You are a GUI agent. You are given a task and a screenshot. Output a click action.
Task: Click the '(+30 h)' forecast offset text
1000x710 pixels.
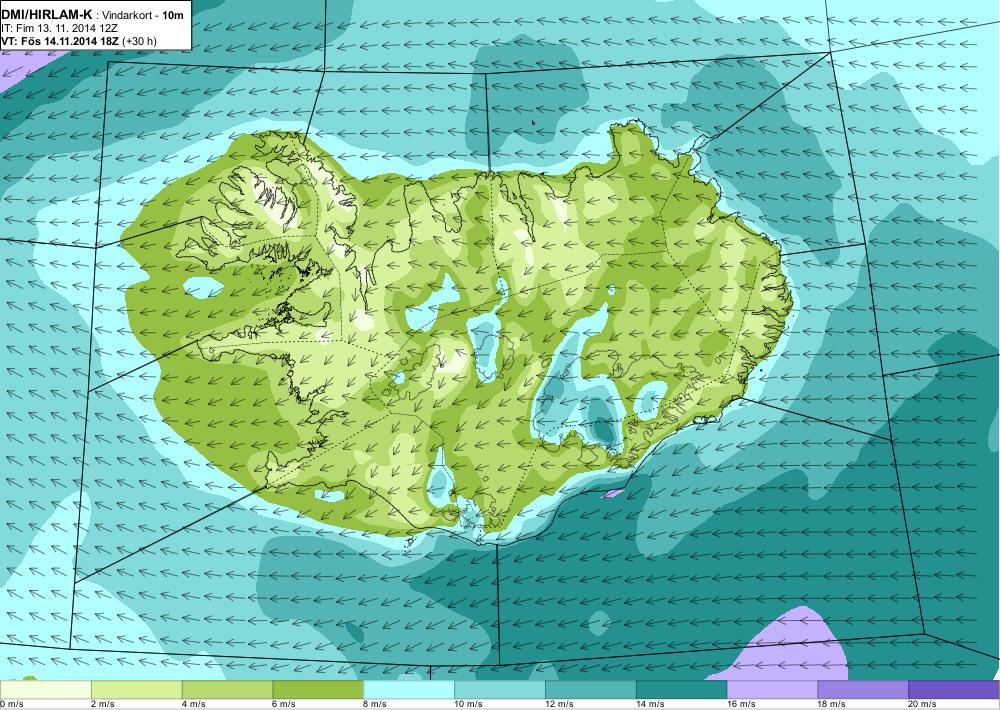[139, 41]
